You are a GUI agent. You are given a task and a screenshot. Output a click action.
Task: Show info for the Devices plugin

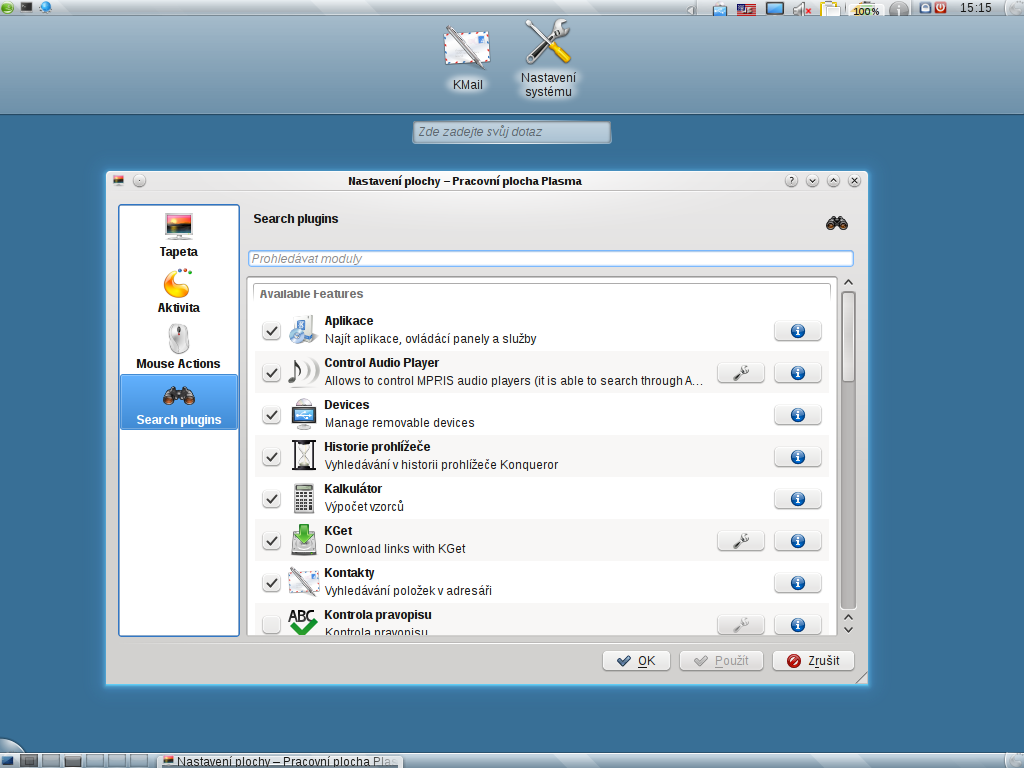(797, 415)
